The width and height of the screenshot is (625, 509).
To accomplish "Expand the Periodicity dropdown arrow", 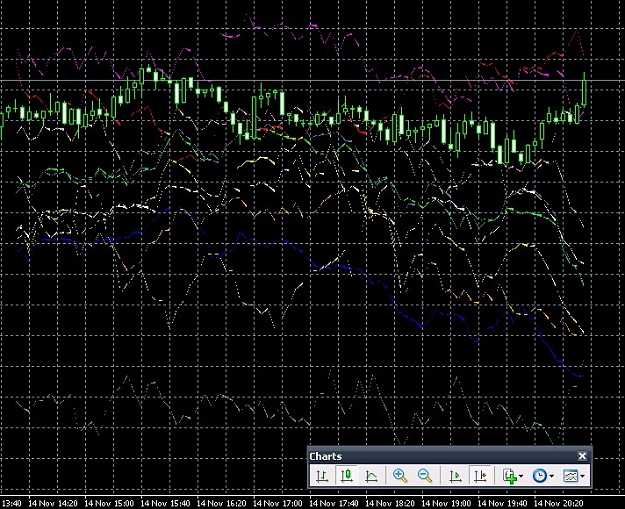I will pyautogui.click(x=552, y=476).
